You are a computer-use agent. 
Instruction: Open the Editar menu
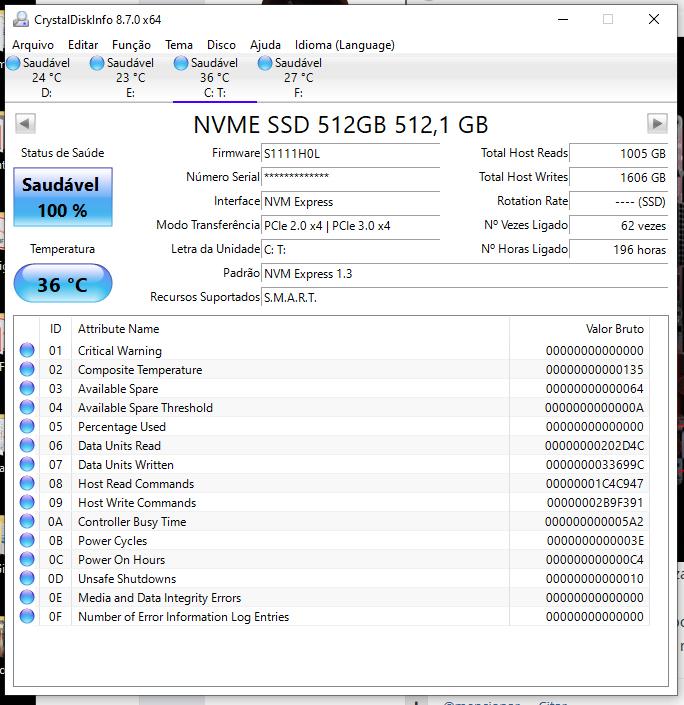coord(83,45)
